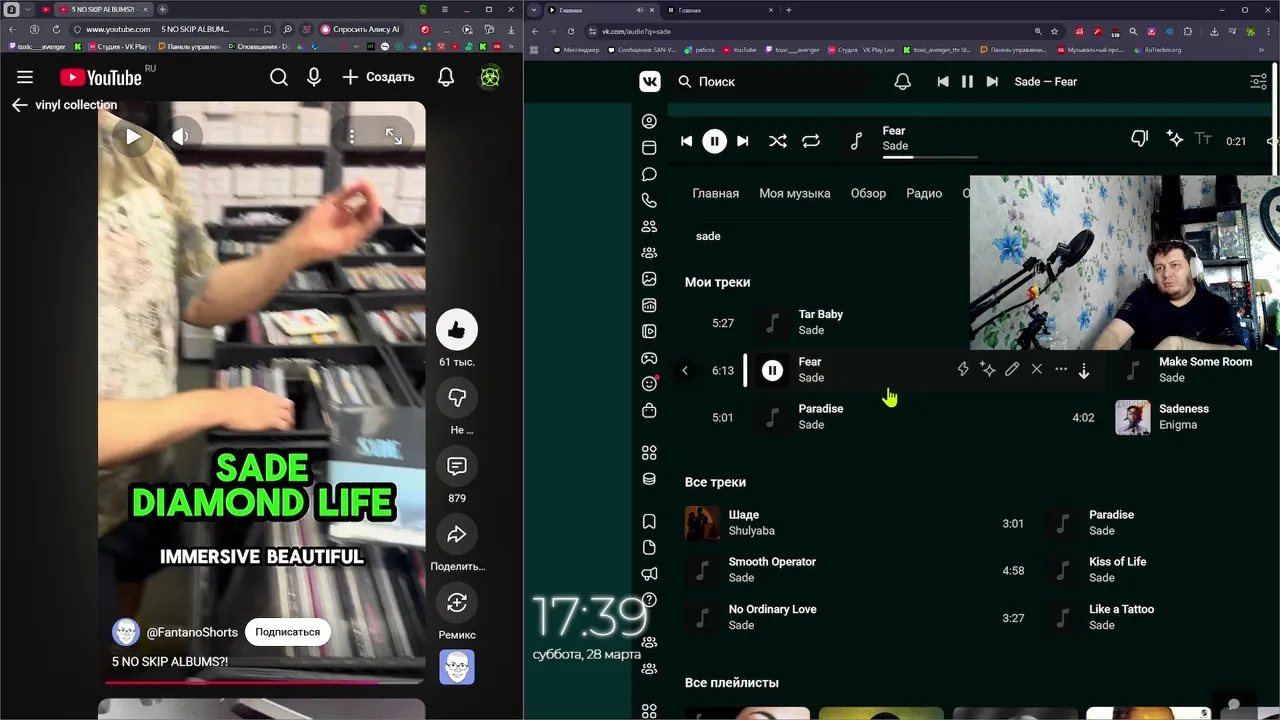Toggle shuffle in VK player
Screen dimensions: 1280x720
click(777, 141)
